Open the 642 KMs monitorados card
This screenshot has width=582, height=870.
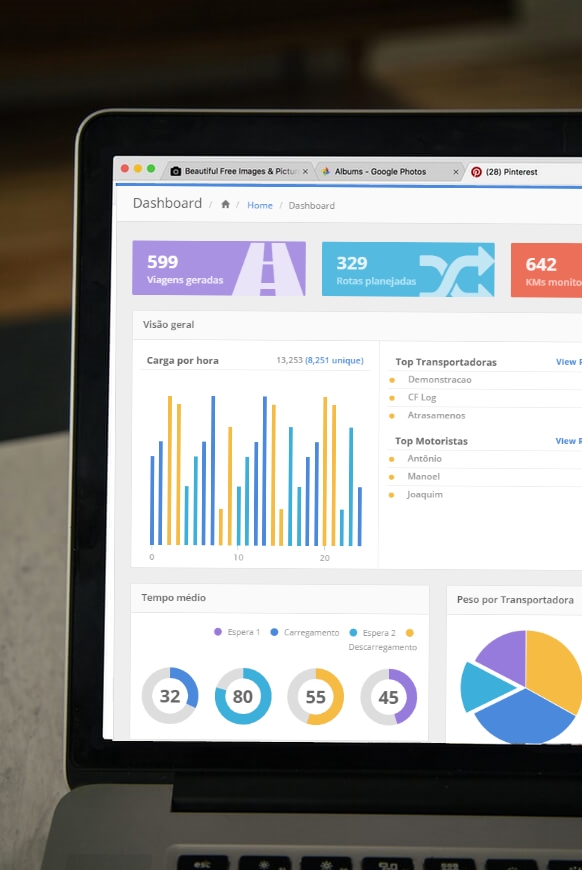pyautogui.click(x=546, y=270)
